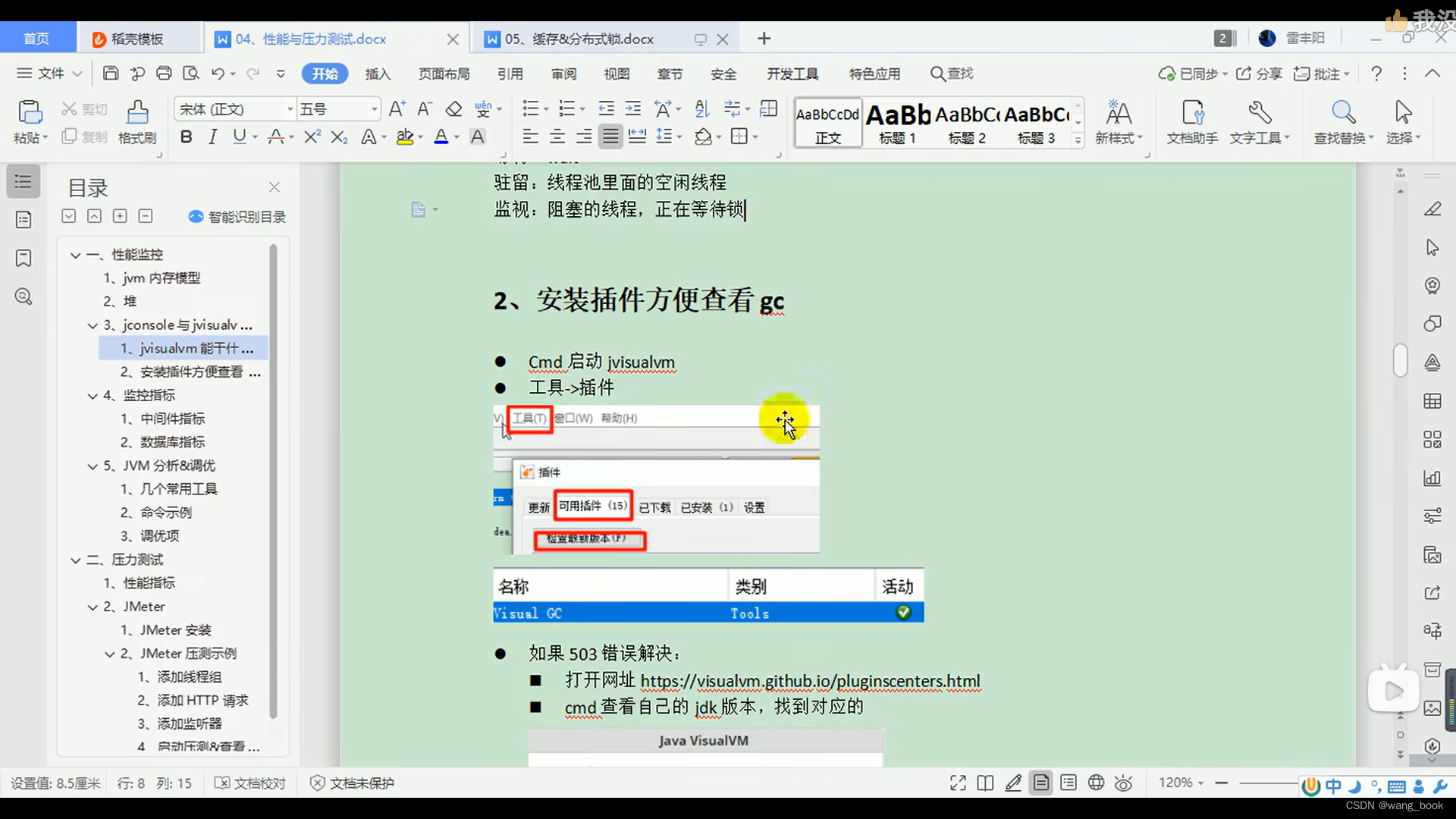The width and height of the screenshot is (1456, 819).
Task: Click the chart icon in right sidebar
Action: pos(1432,478)
